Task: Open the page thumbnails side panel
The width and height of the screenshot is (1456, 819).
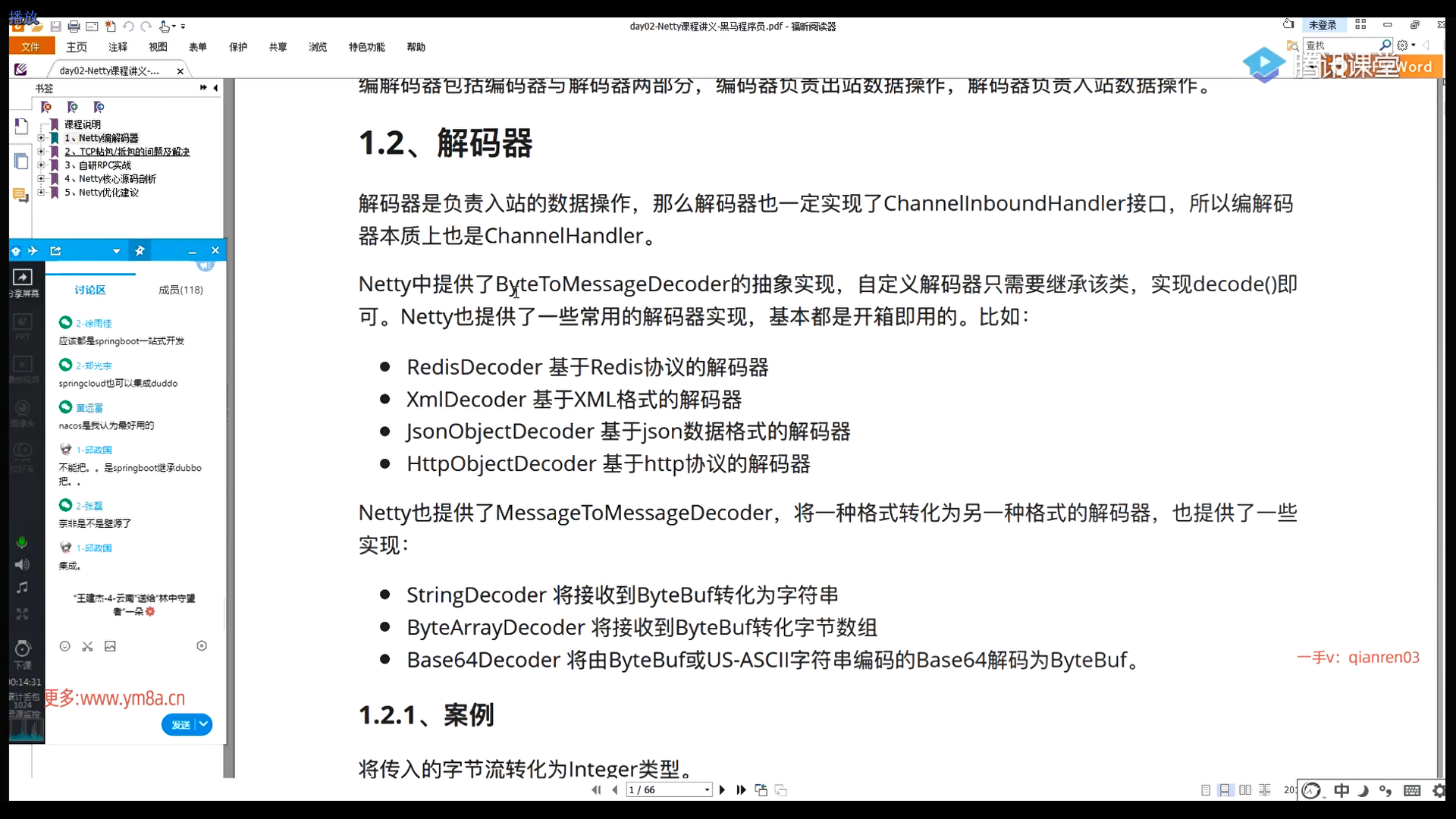Action: (21, 161)
